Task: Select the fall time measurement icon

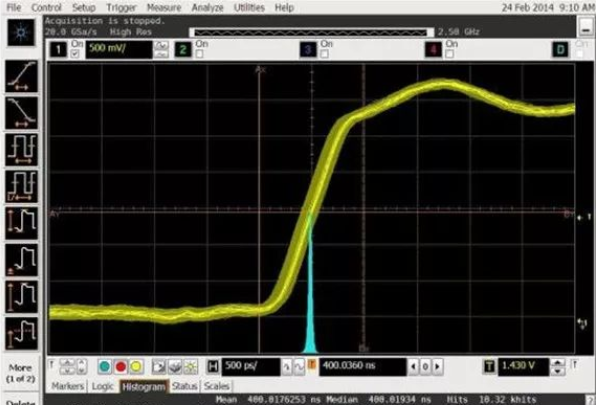Action: click(21, 113)
